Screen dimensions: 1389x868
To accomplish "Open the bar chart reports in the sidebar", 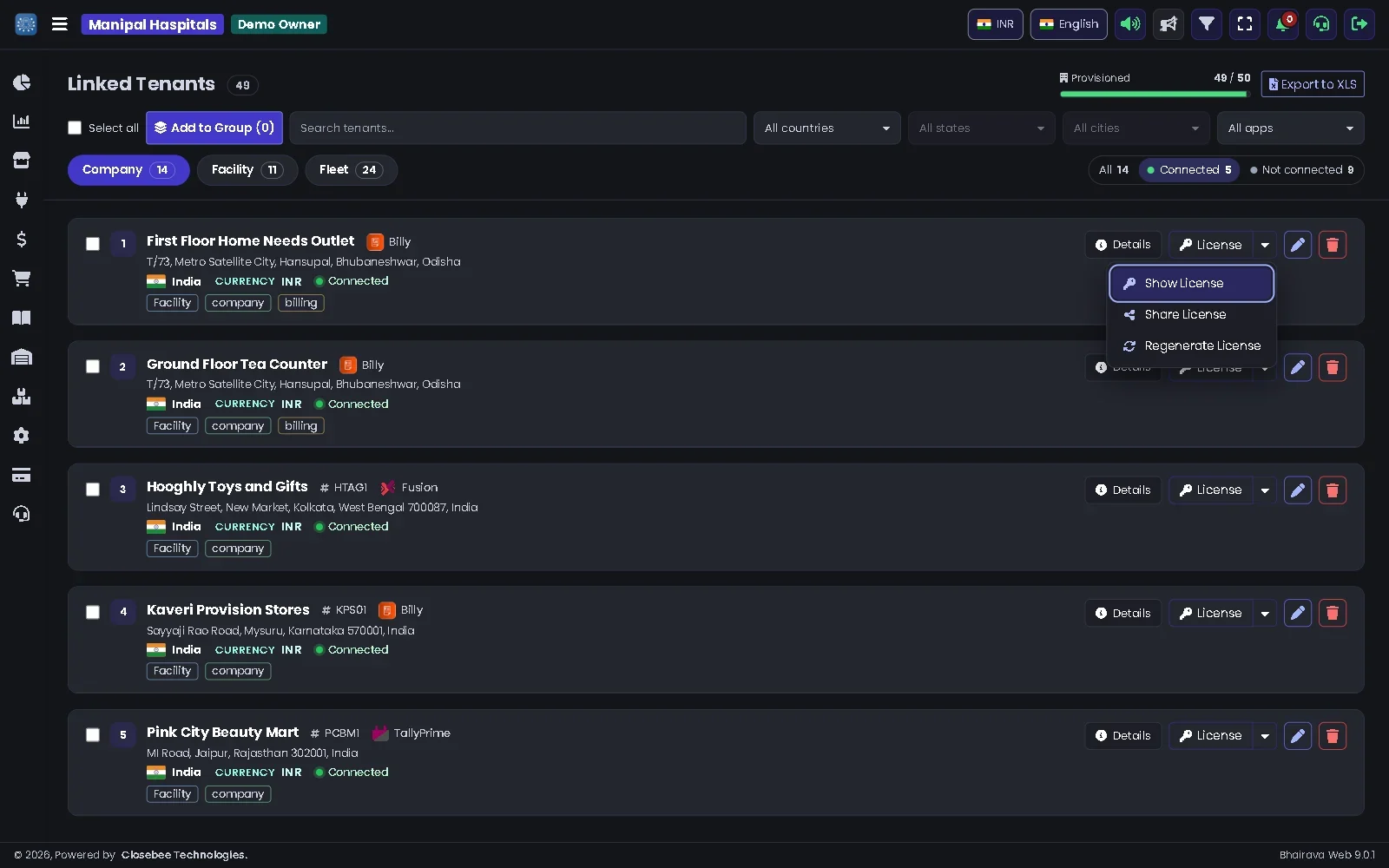I will pos(22,122).
